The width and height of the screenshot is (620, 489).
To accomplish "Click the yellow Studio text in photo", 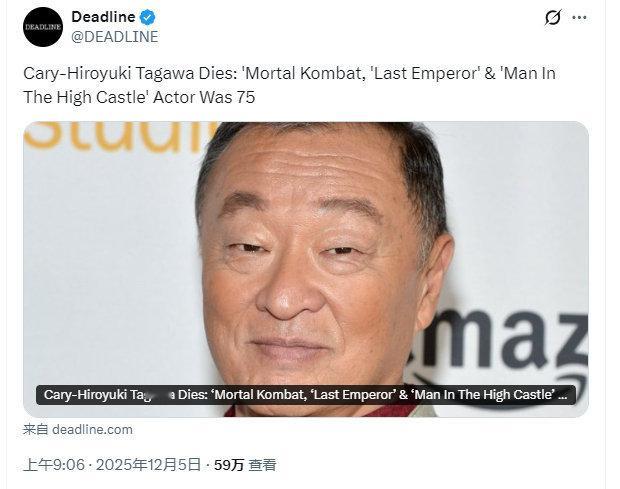I will (x=119, y=138).
